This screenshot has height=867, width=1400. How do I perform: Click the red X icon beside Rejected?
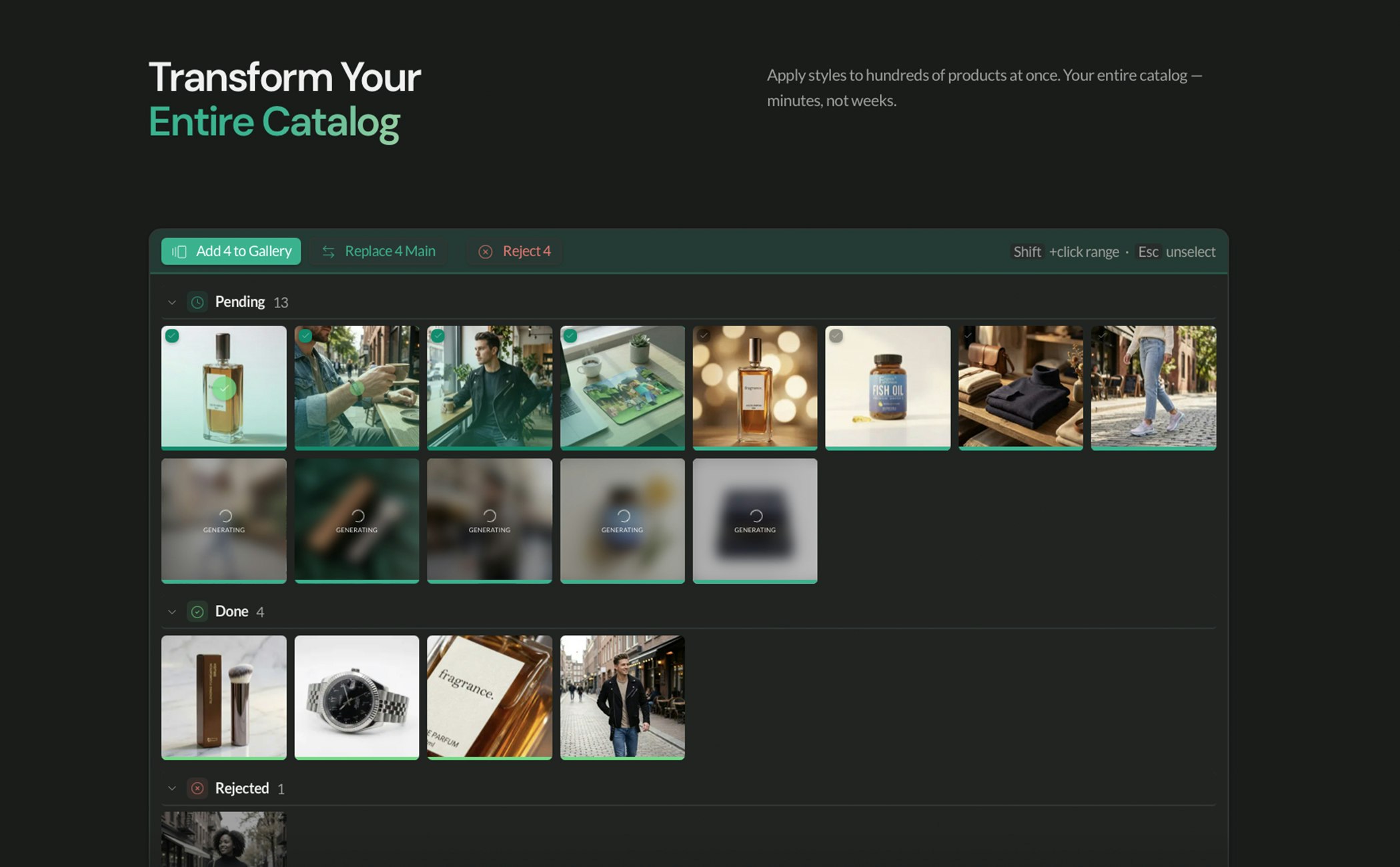(x=197, y=788)
